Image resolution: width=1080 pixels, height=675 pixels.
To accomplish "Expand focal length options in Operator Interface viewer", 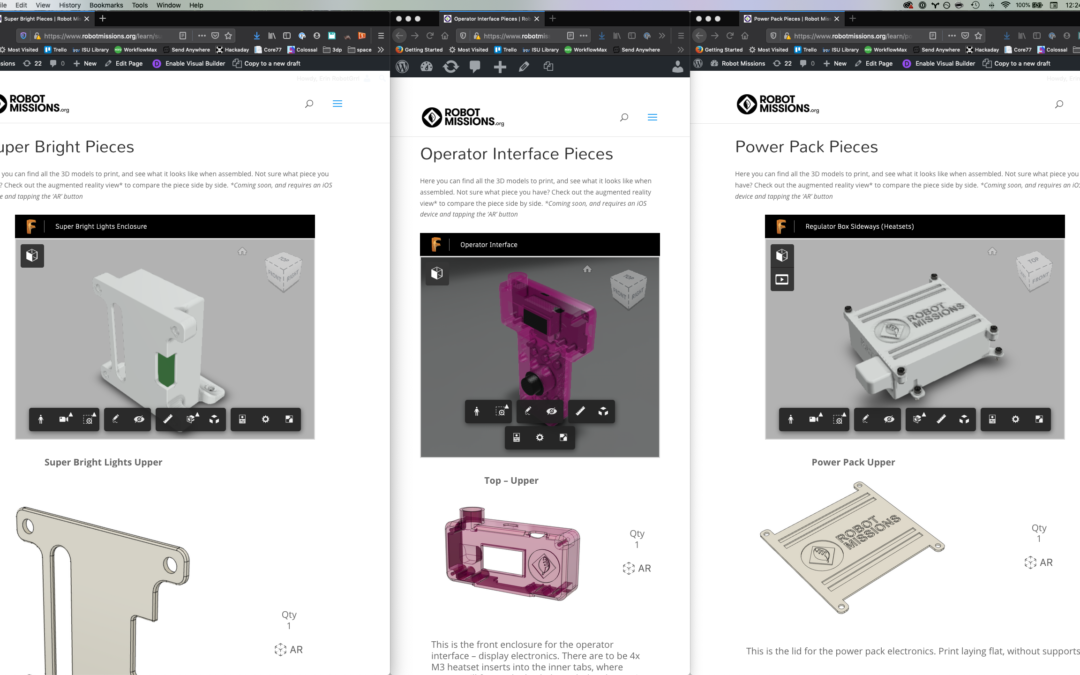I will point(507,408).
